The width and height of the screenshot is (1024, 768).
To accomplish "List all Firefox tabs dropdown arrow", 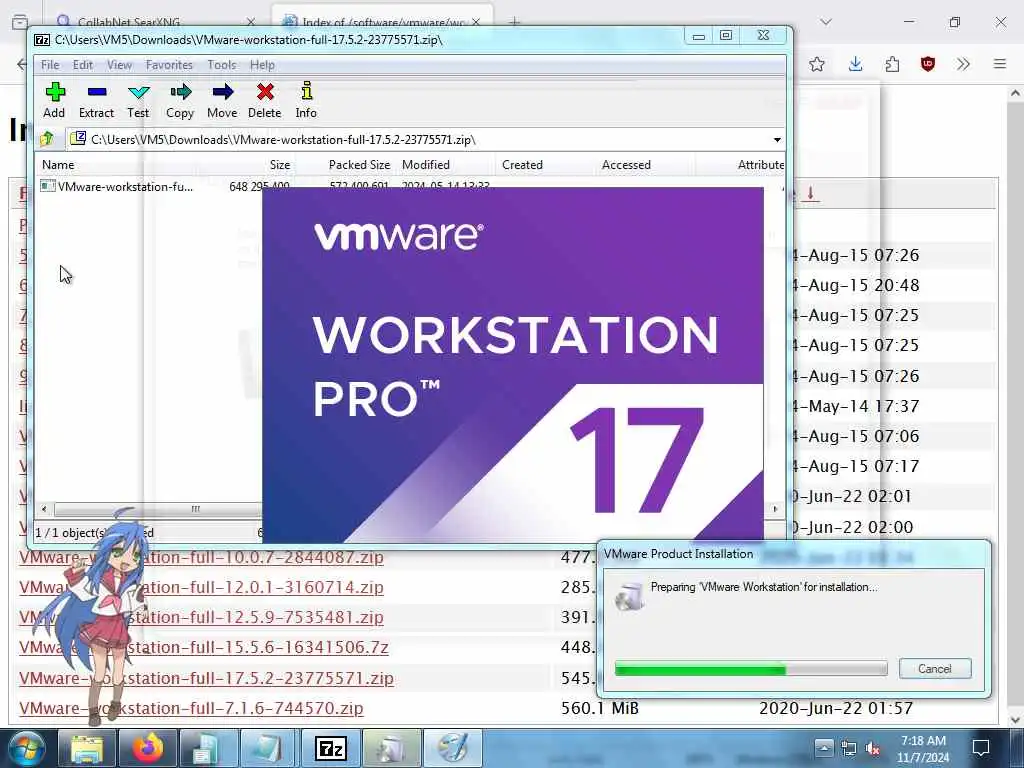I will pyautogui.click(x=826, y=22).
